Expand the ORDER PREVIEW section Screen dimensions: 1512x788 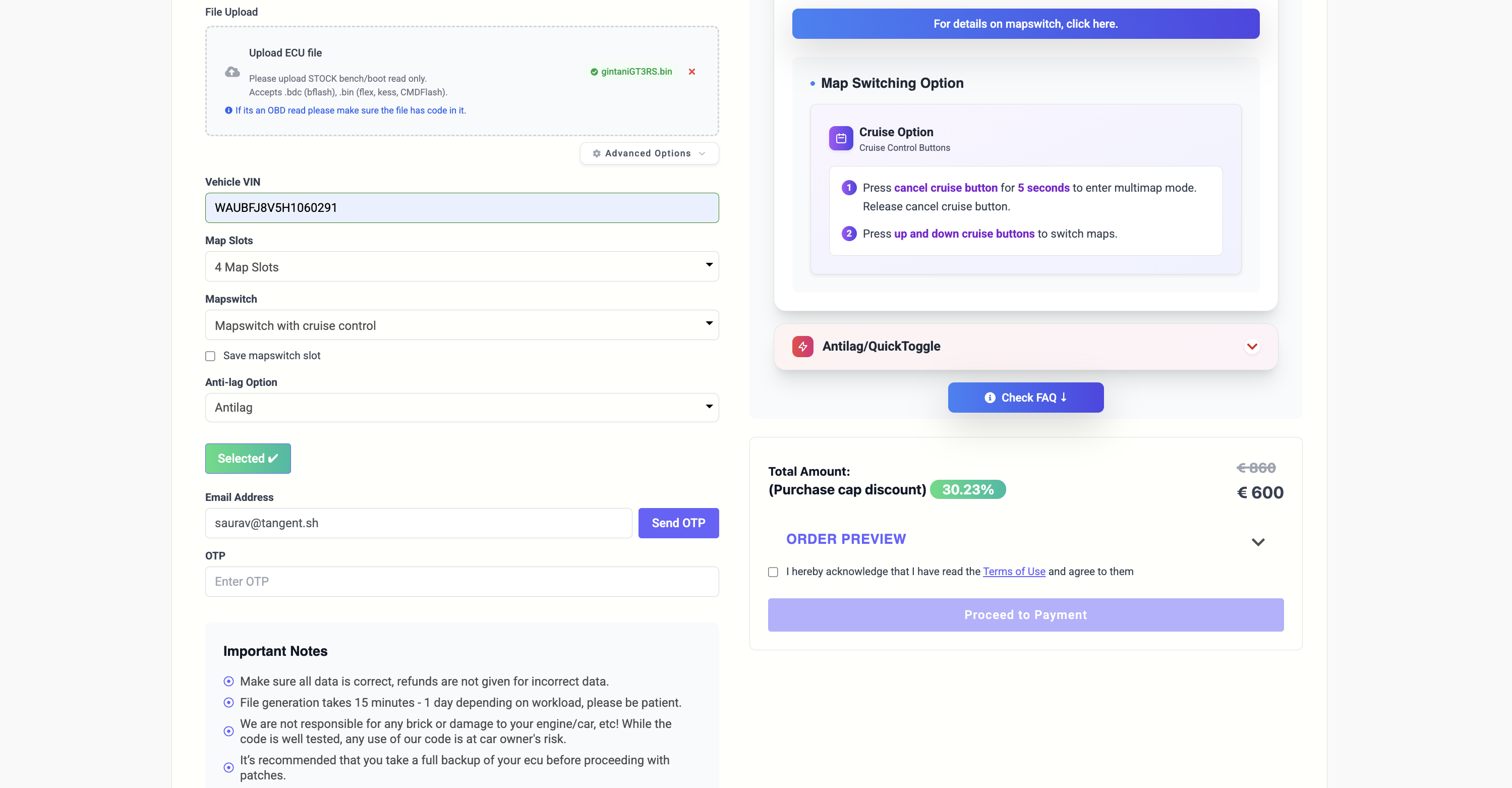click(1257, 541)
